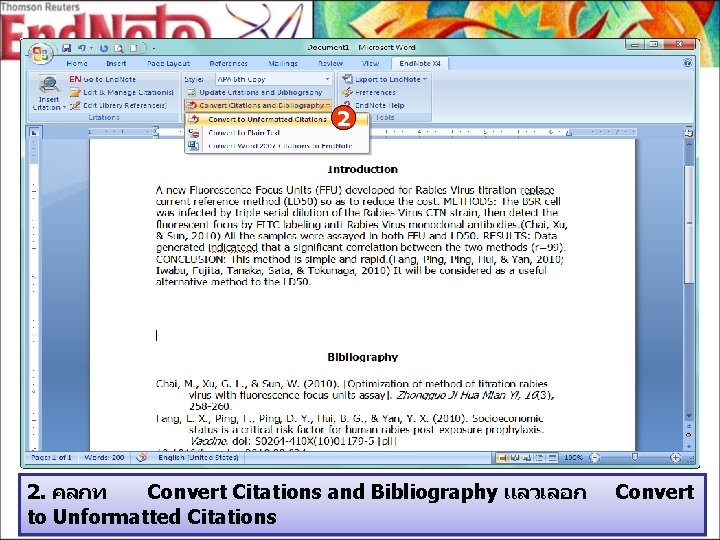The image size is (720, 540).
Task: Switch to Draft view
Action: tap(552, 458)
